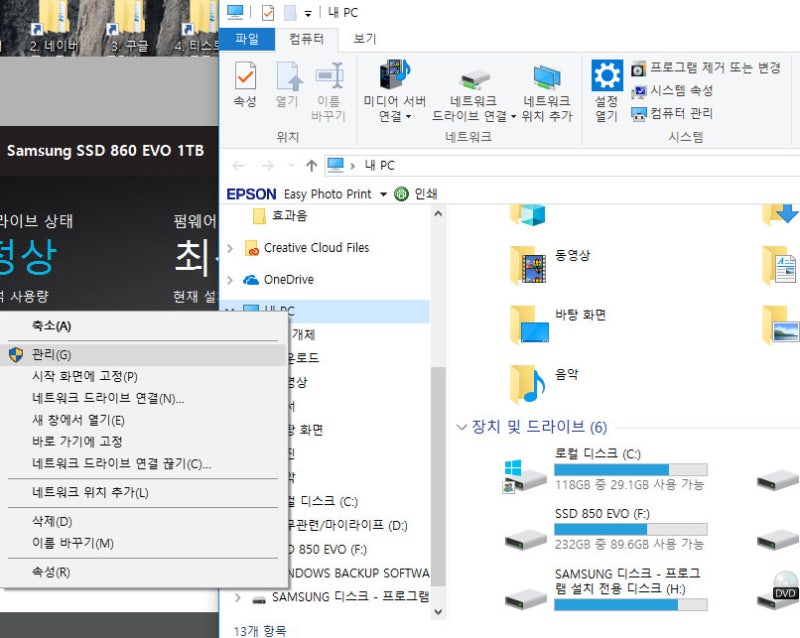
Task: Choose 네트워크 드라이브 연결 끊기(C)
Action: pyautogui.click(x=143, y=463)
